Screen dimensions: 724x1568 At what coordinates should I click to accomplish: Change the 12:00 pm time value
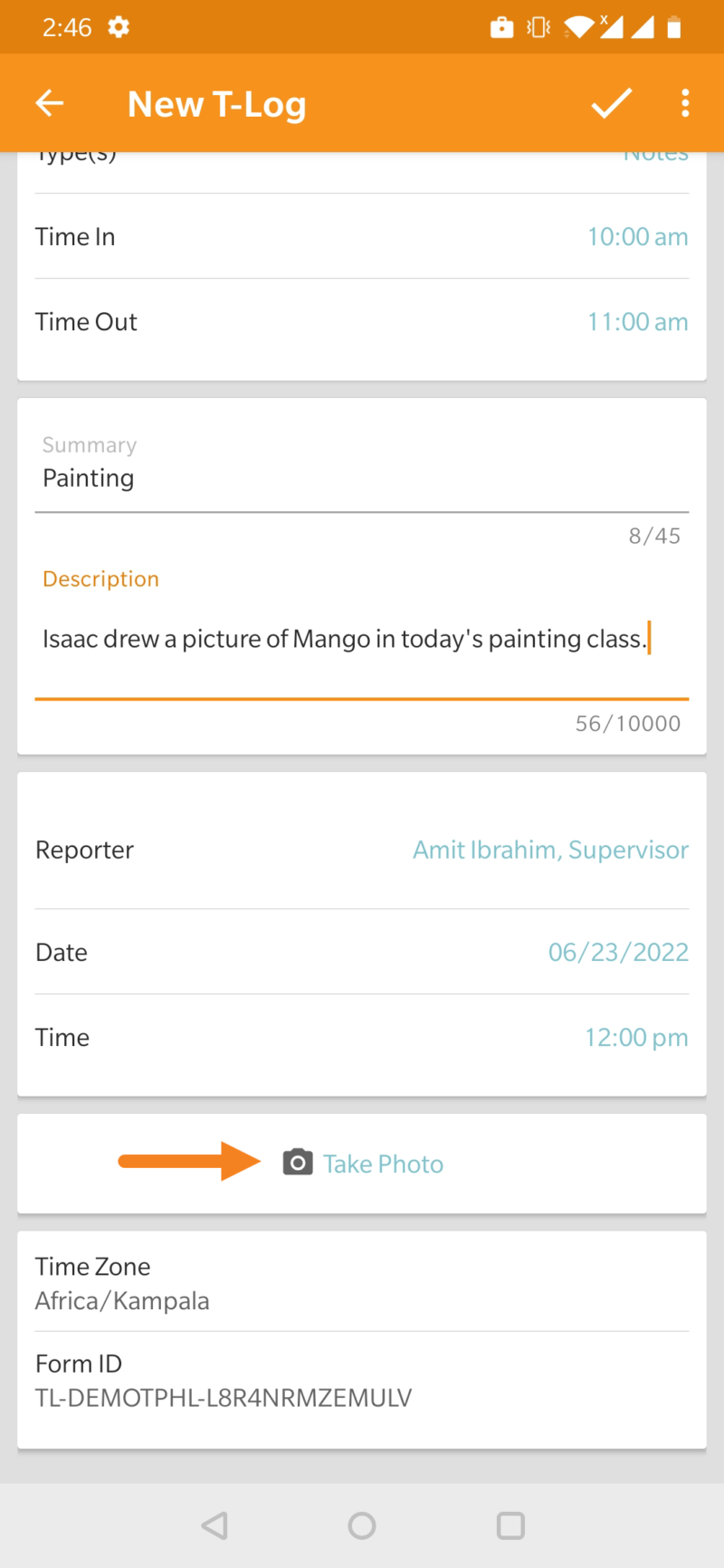[636, 1037]
